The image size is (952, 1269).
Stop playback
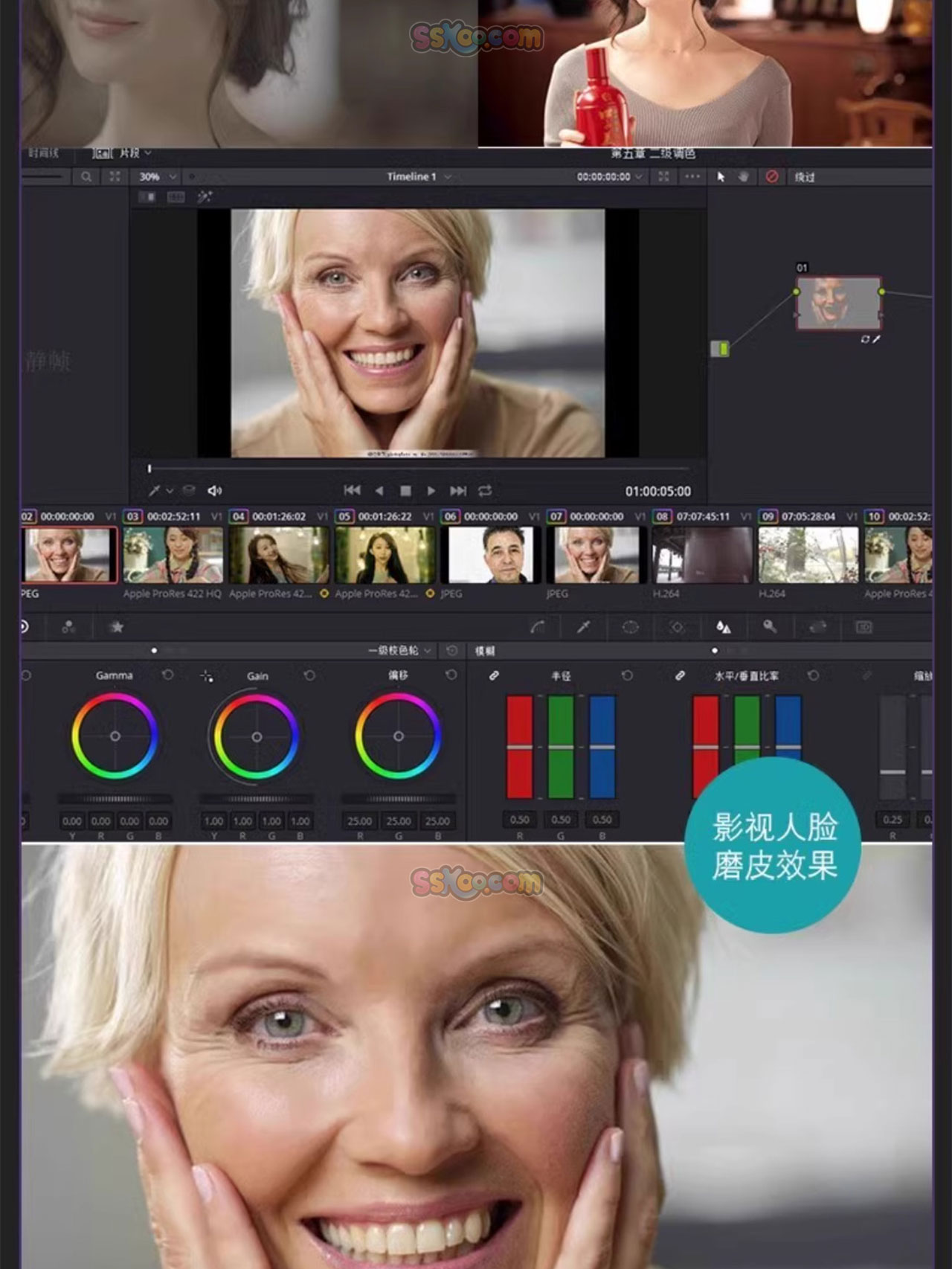(405, 491)
